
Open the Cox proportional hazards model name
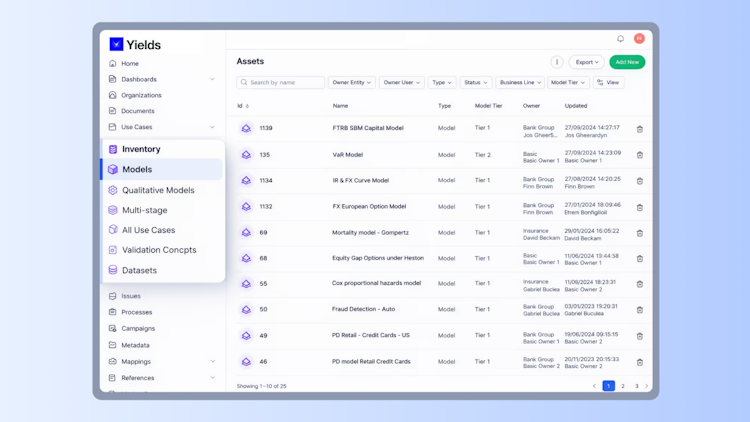(x=376, y=283)
